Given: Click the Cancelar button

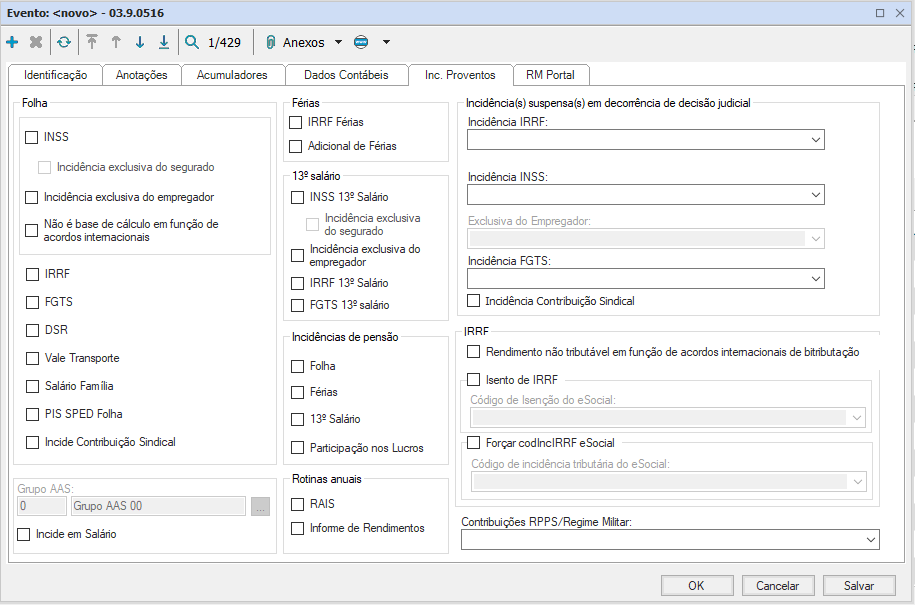Looking at the screenshot, I should tap(776, 586).
